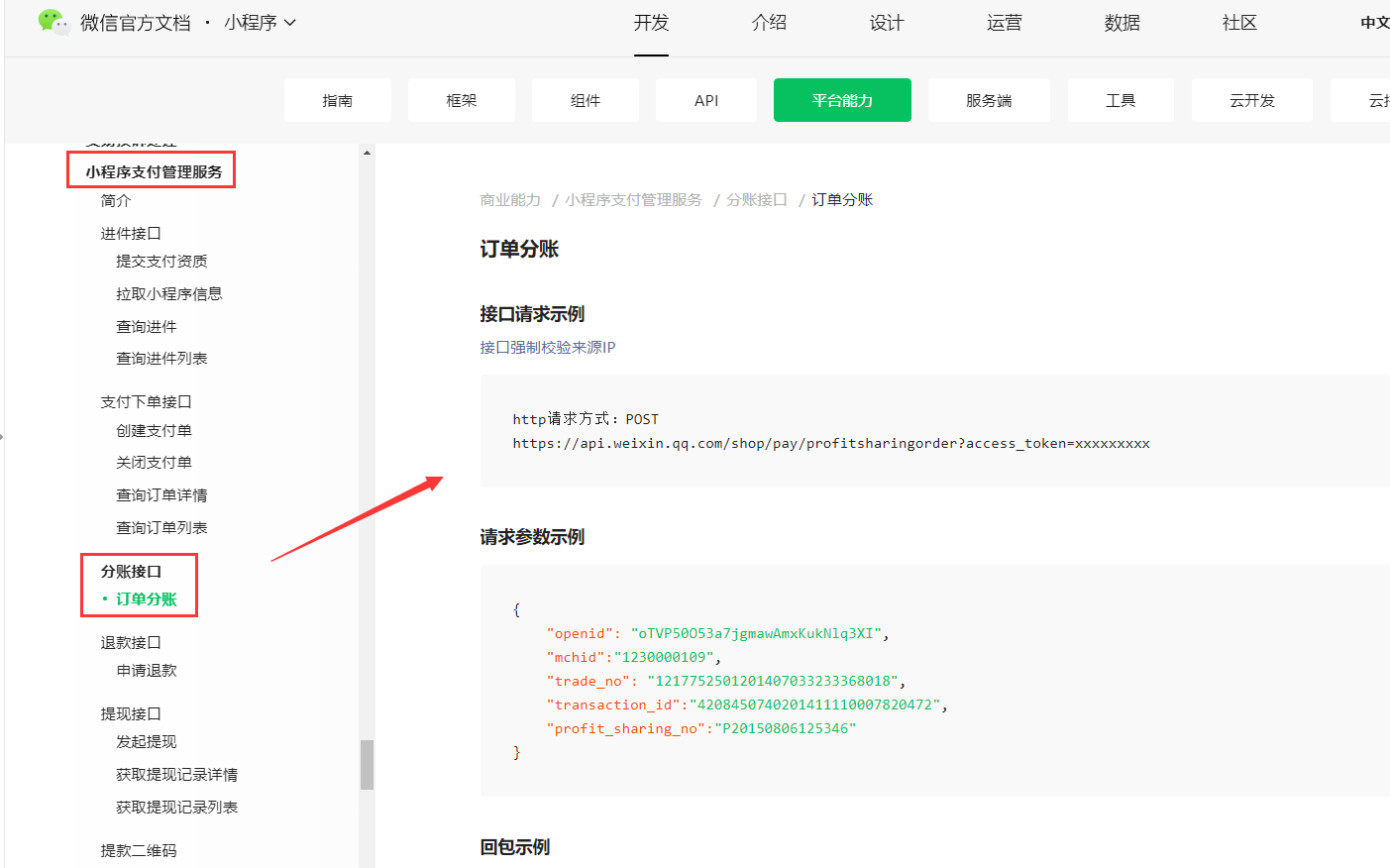The image size is (1390, 868).
Task: Open 拉取小程序信息 page
Action: coord(169,293)
